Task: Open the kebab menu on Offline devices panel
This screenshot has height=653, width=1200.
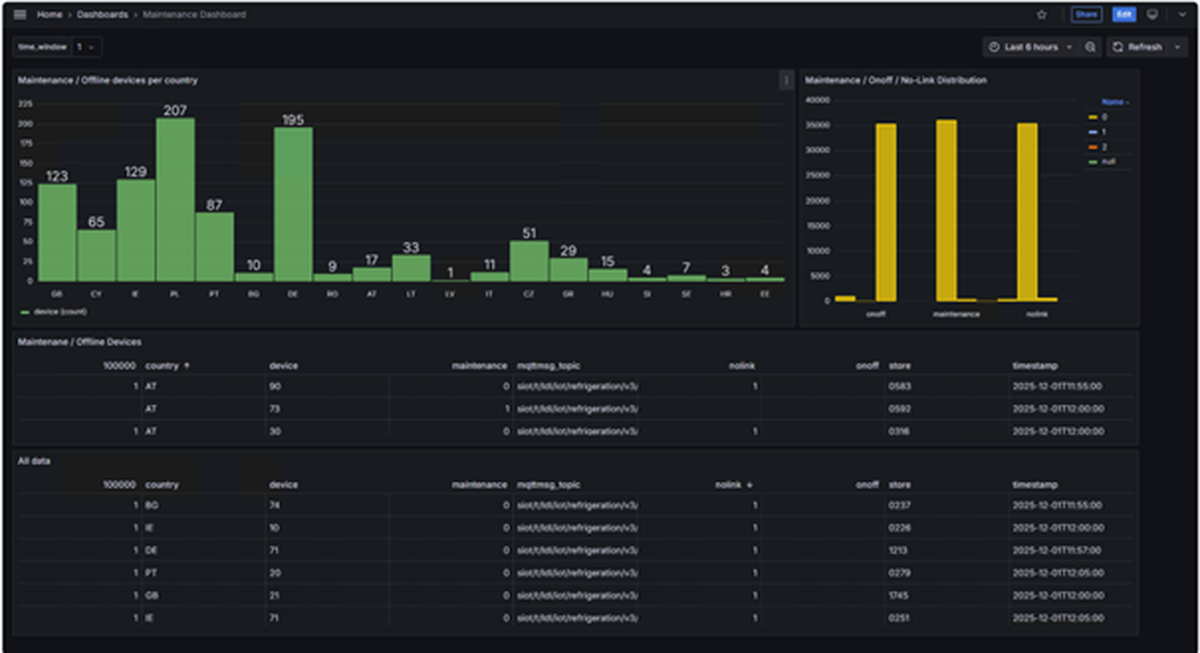Action: [787, 81]
